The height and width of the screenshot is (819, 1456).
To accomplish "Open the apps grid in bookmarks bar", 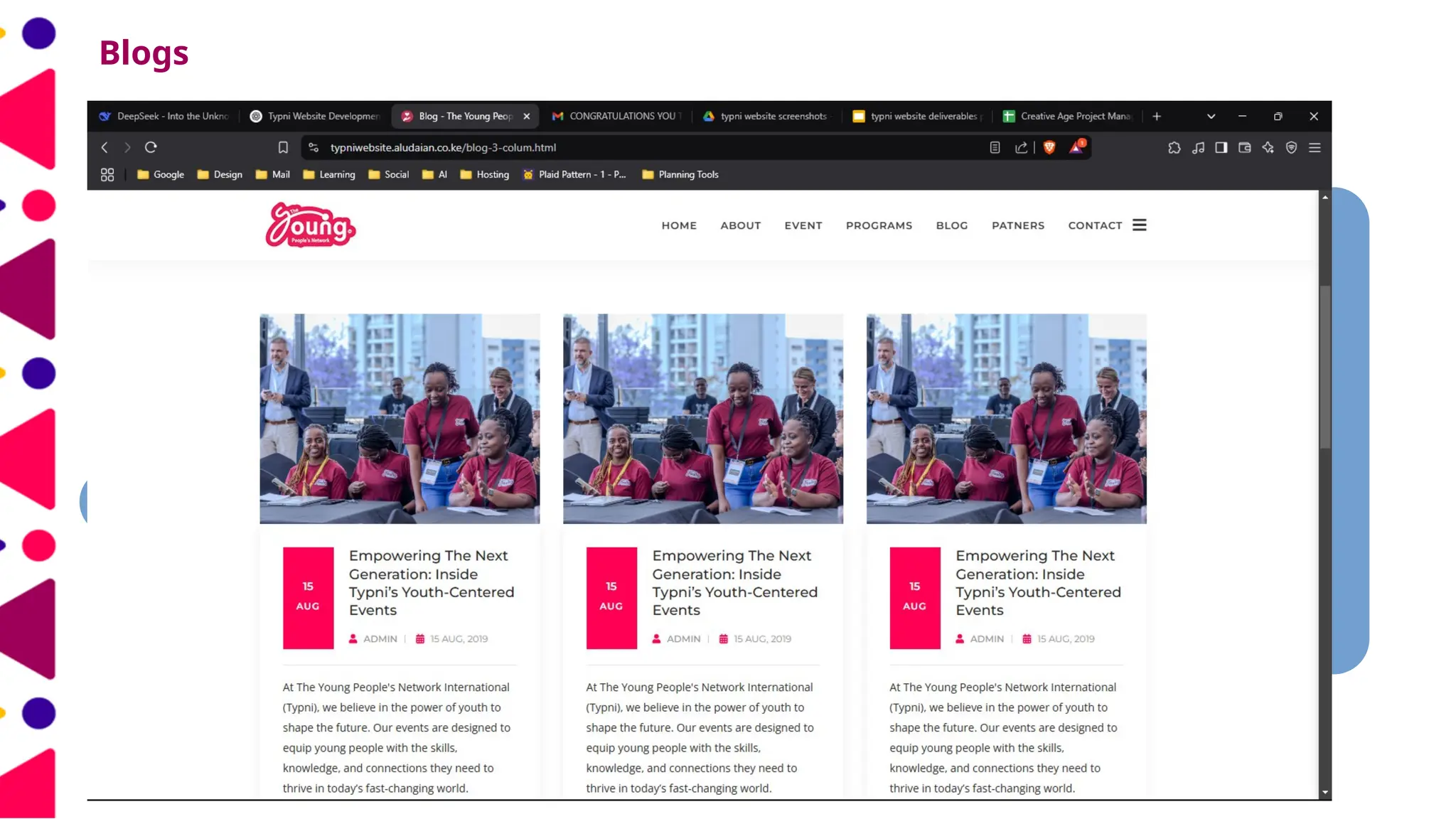I will (x=107, y=174).
